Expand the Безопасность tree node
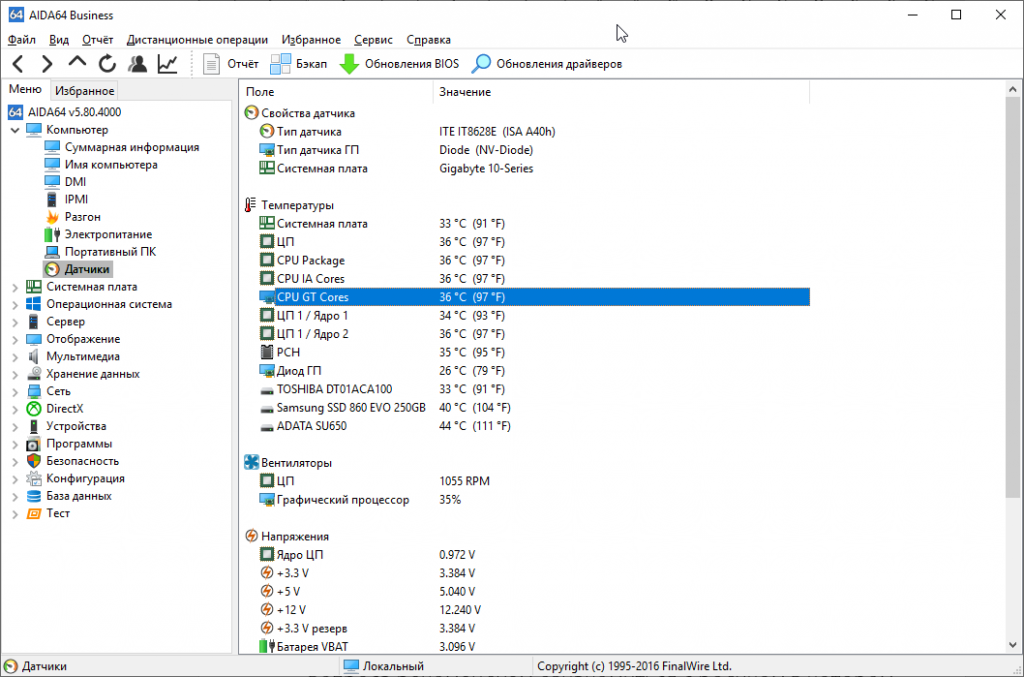Image resolution: width=1024 pixels, height=677 pixels. pyautogui.click(x=15, y=462)
